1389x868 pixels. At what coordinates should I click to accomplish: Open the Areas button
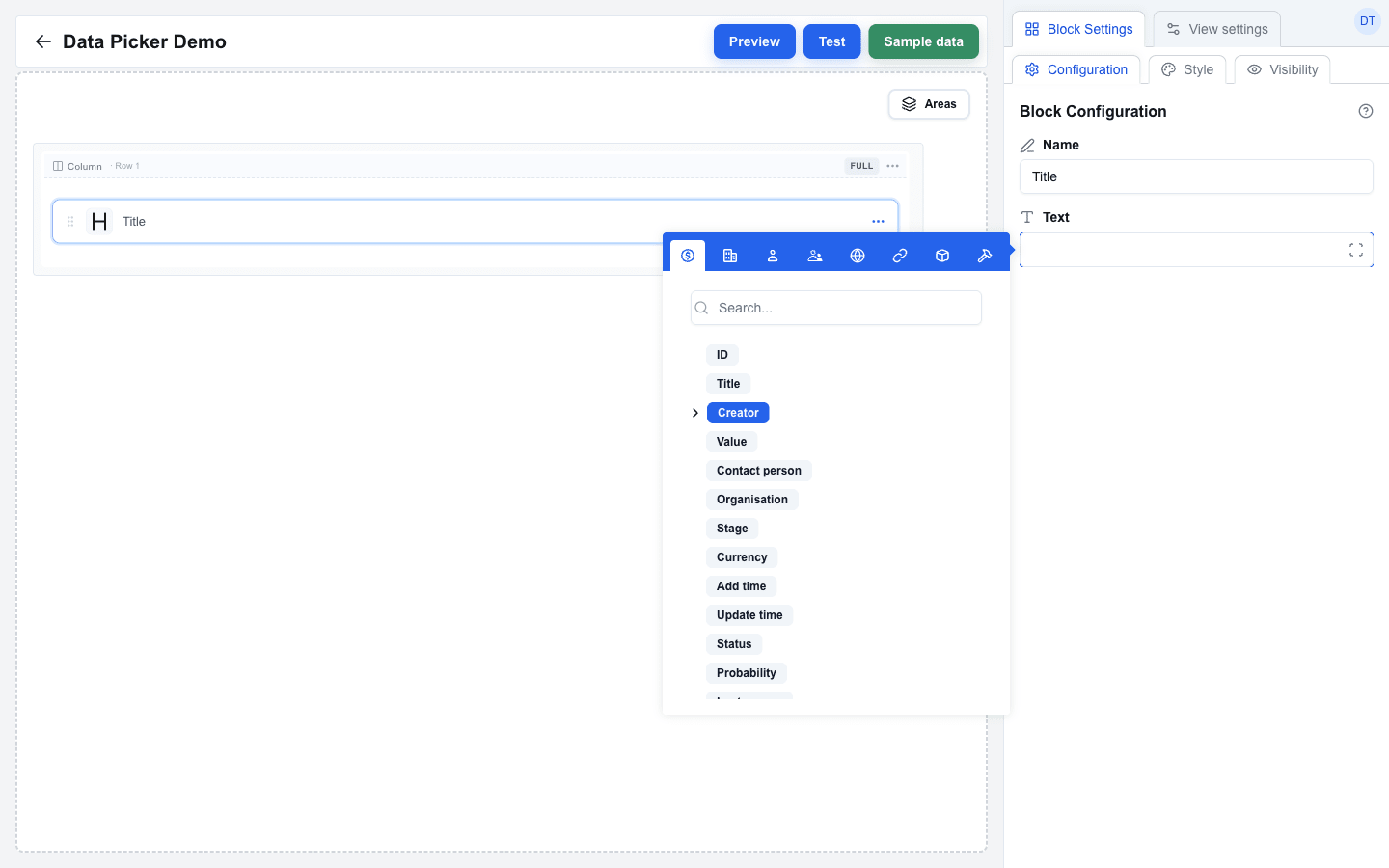point(929,104)
